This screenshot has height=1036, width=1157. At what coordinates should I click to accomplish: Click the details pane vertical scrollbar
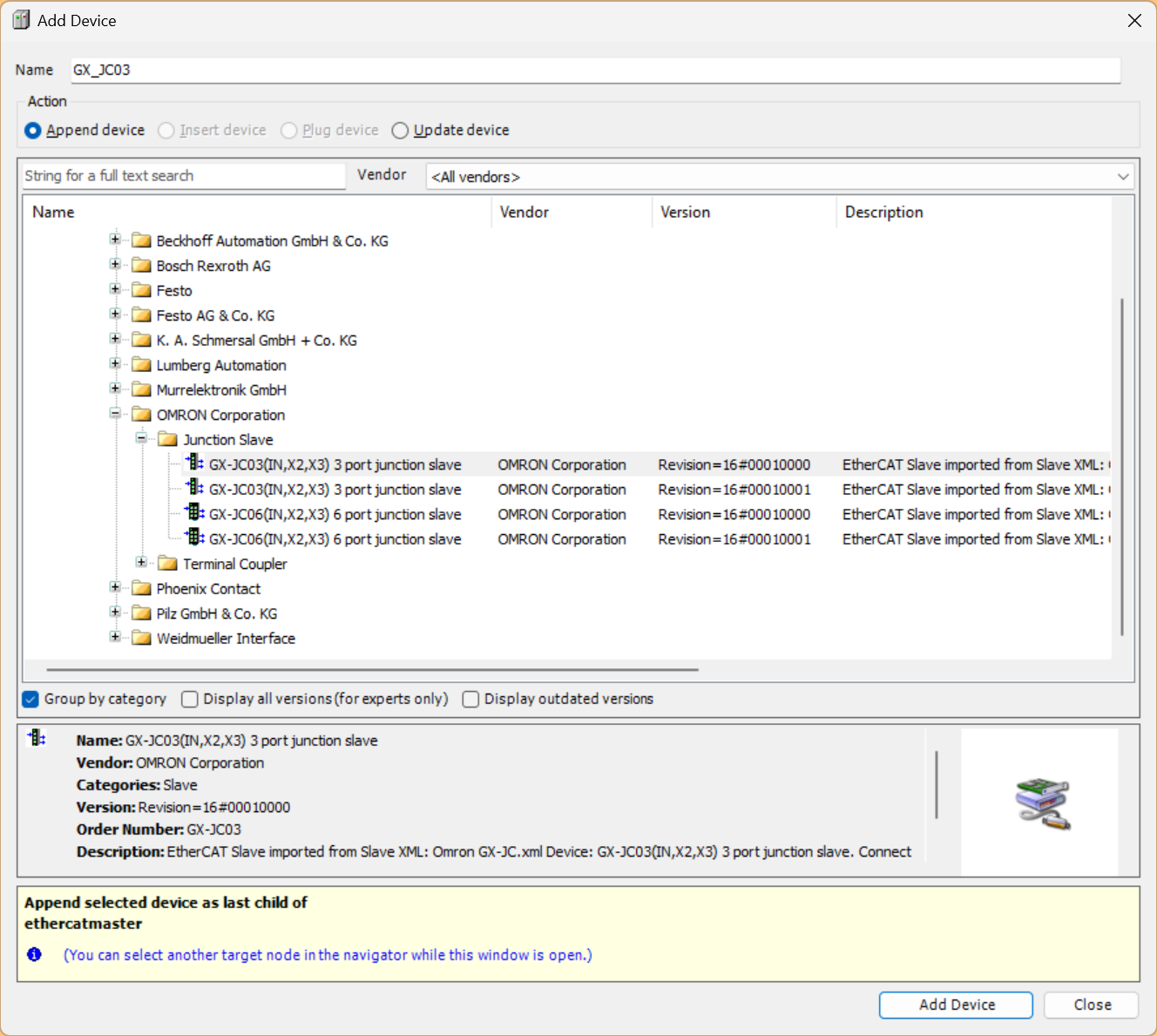pos(937,784)
